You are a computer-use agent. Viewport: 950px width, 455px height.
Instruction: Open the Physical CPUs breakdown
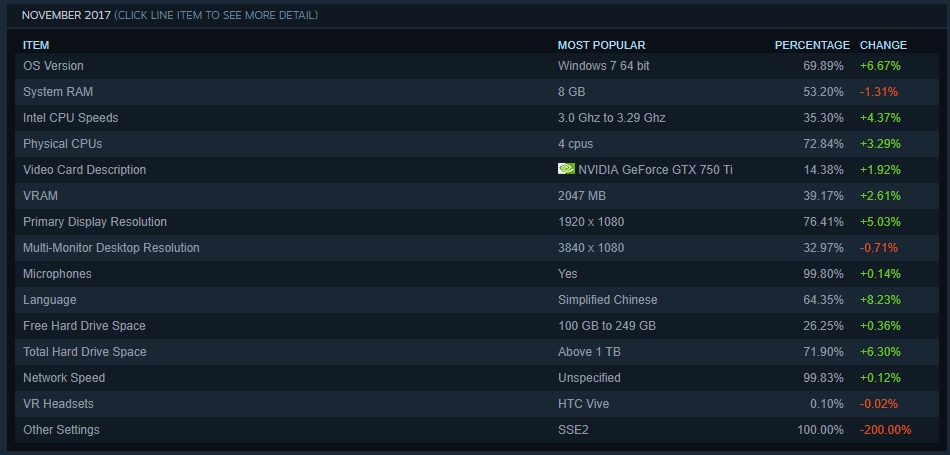pyautogui.click(x=62, y=144)
